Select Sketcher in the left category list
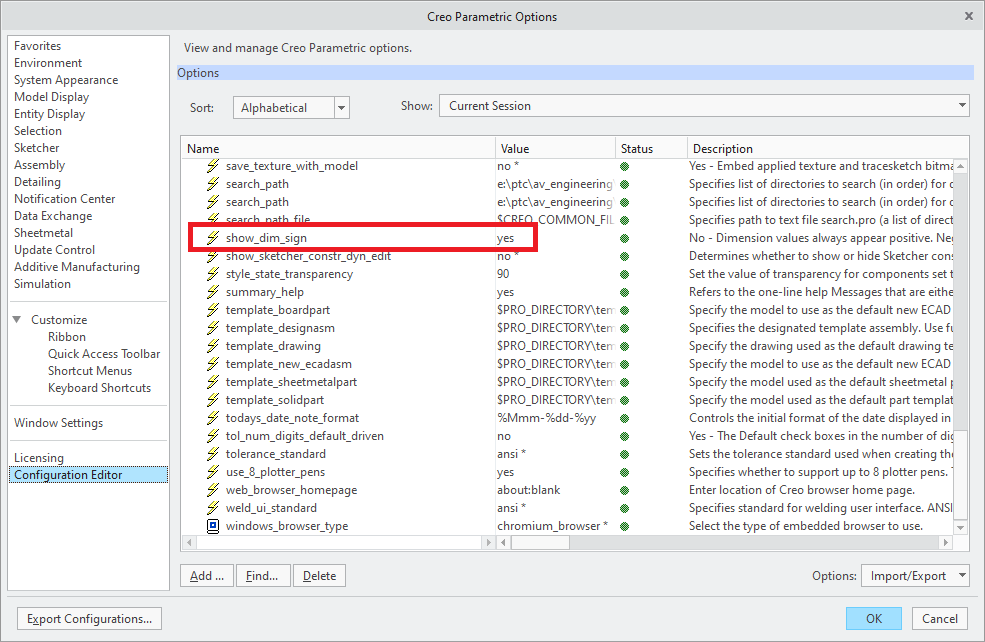985x642 pixels. [35, 148]
